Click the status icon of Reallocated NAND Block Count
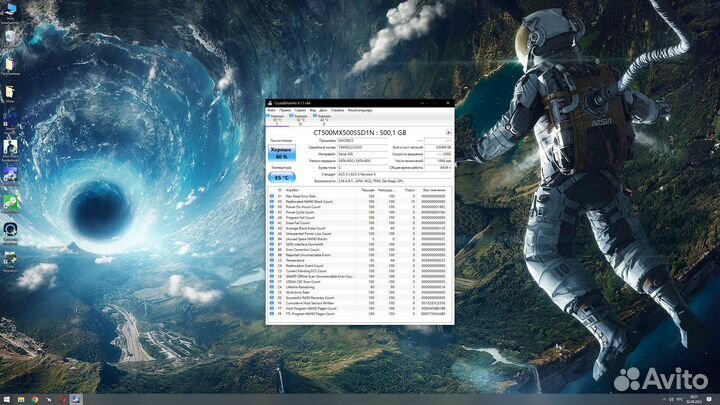Image resolution: width=720 pixels, height=405 pixels. tap(271, 202)
